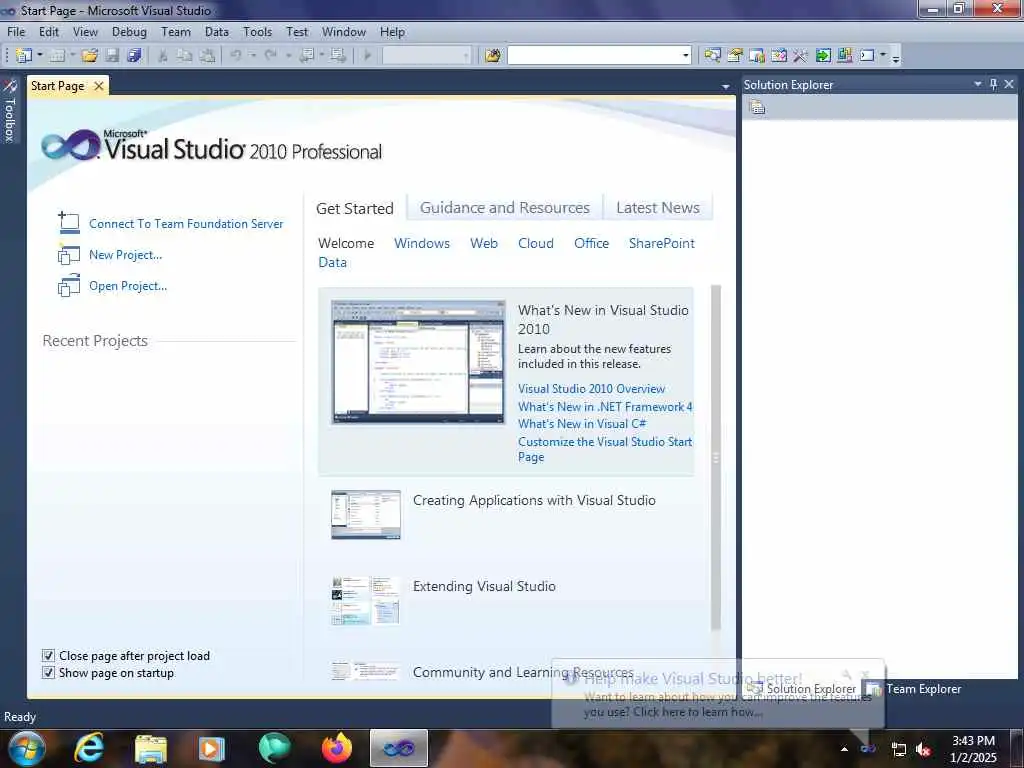
Task: Expand the New Project button dropdown arrow
Action: click(x=39, y=56)
